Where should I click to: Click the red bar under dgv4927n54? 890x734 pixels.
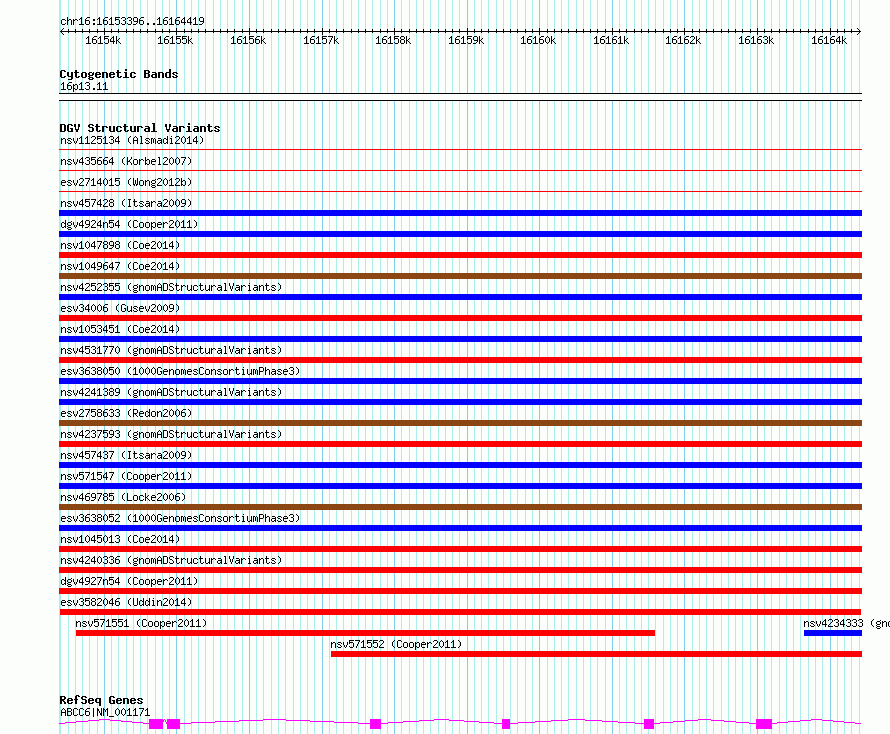click(x=460, y=591)
